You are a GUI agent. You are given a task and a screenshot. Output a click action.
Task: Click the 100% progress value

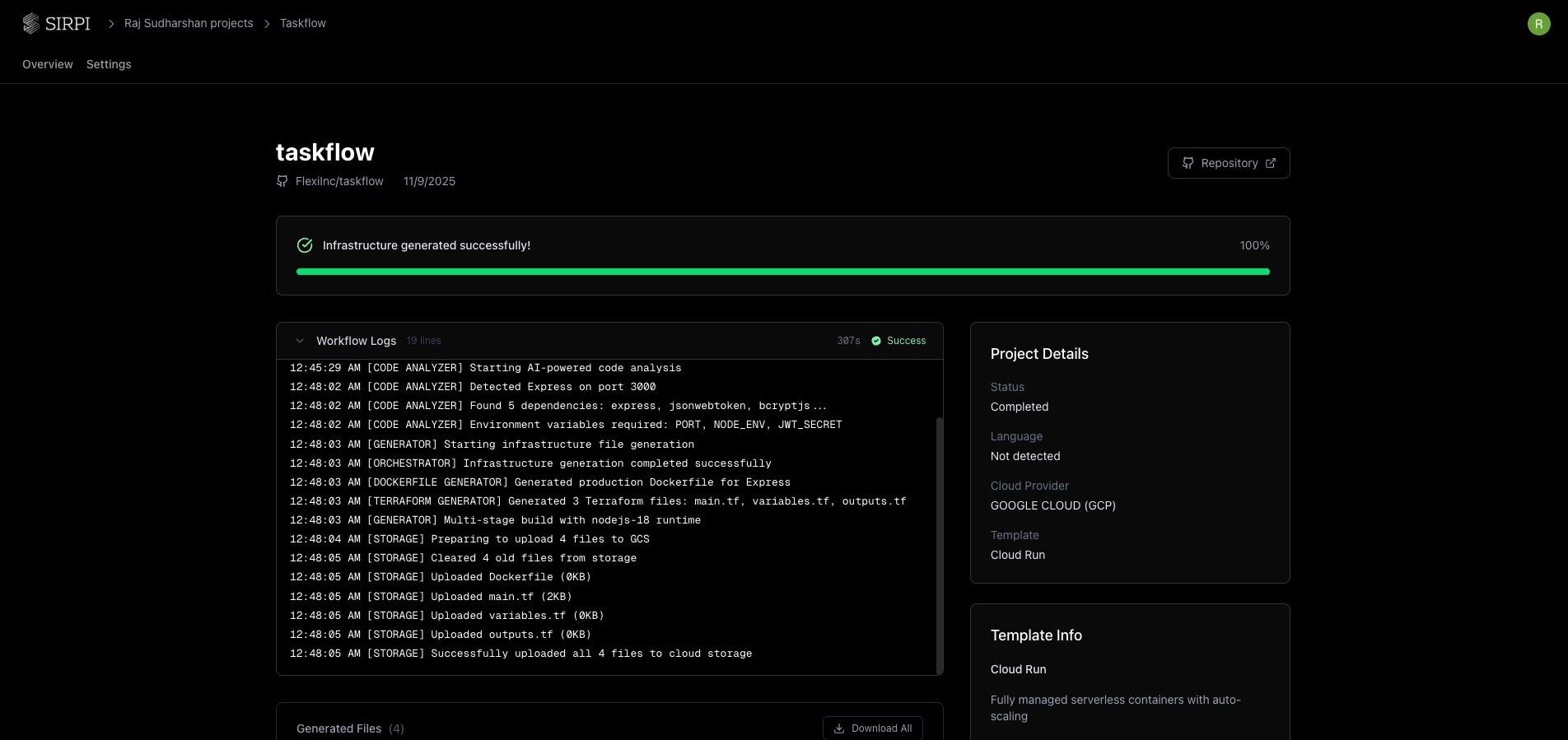pyautogui.click(x=1254, y=245)
